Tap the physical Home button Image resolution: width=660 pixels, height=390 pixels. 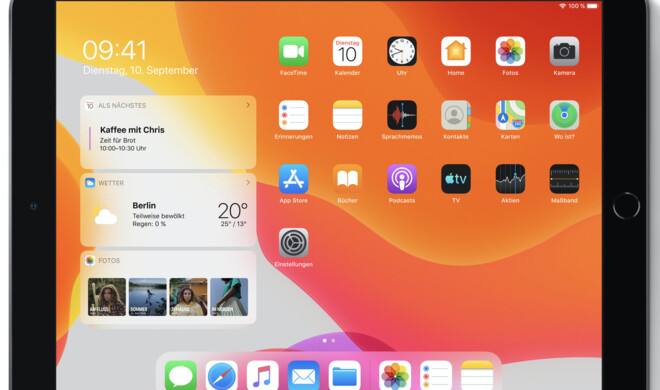[x=626, y=206]
